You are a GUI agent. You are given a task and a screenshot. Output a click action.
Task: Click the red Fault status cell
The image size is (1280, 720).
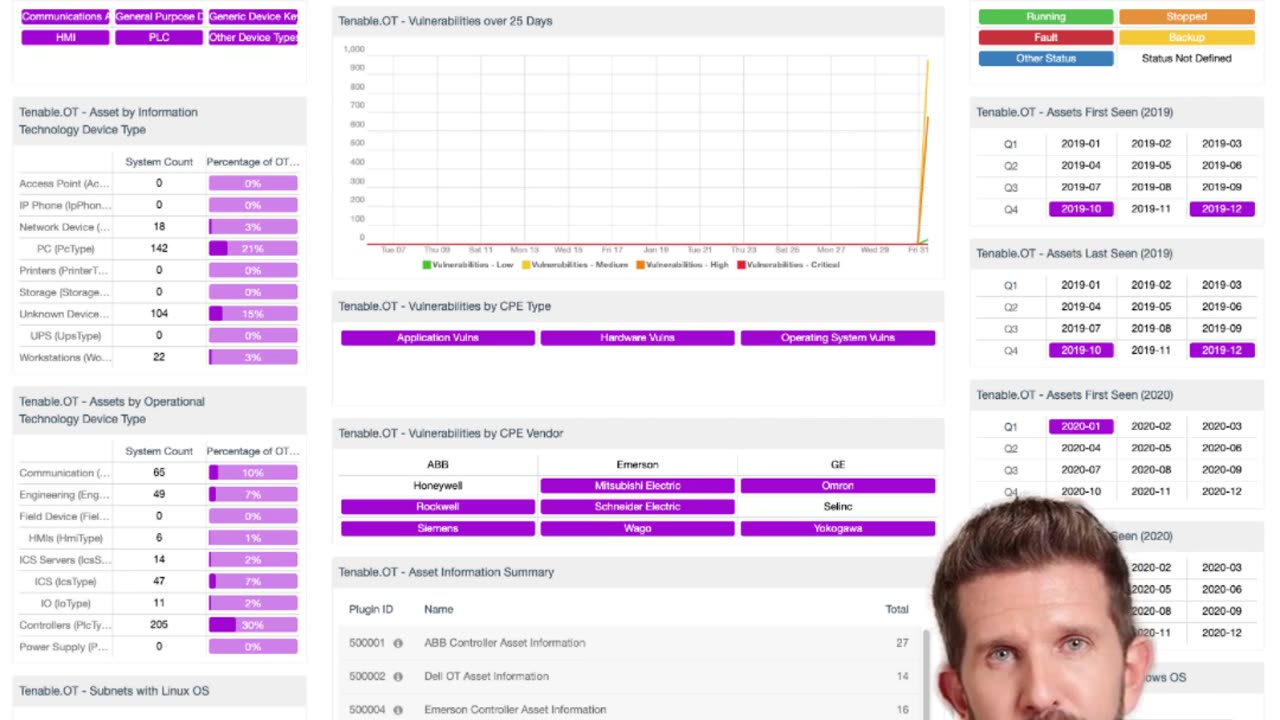tap(1046, 38)
